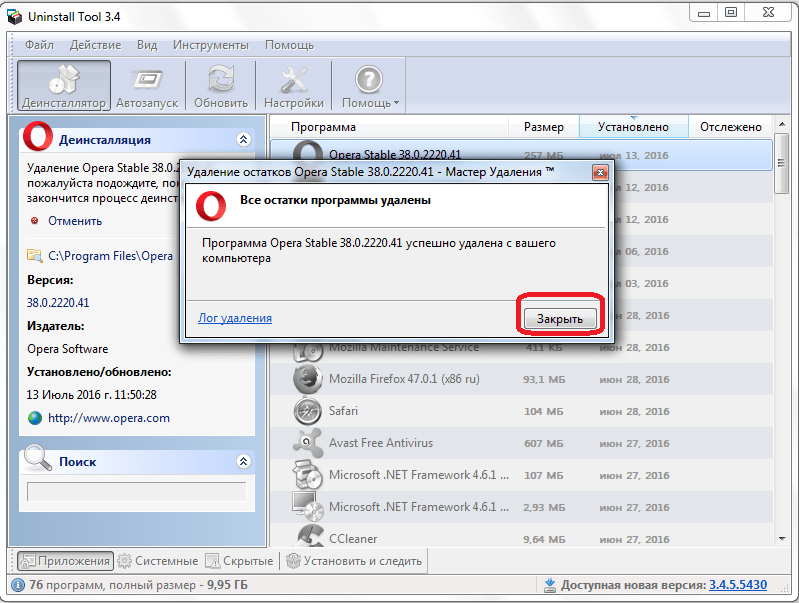Sort by the Размер column header

click(x=544, y=127)
